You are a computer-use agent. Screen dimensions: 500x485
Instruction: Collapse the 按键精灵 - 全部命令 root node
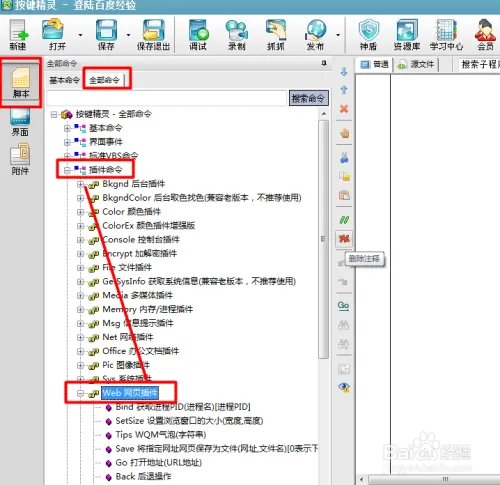pos(54,114)
